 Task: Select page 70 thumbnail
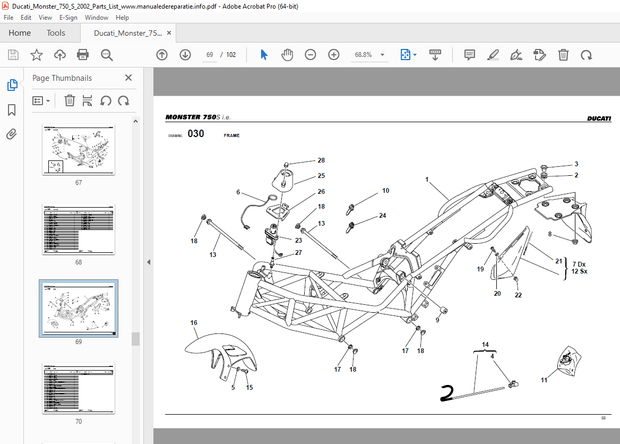(x=78, y=389)
